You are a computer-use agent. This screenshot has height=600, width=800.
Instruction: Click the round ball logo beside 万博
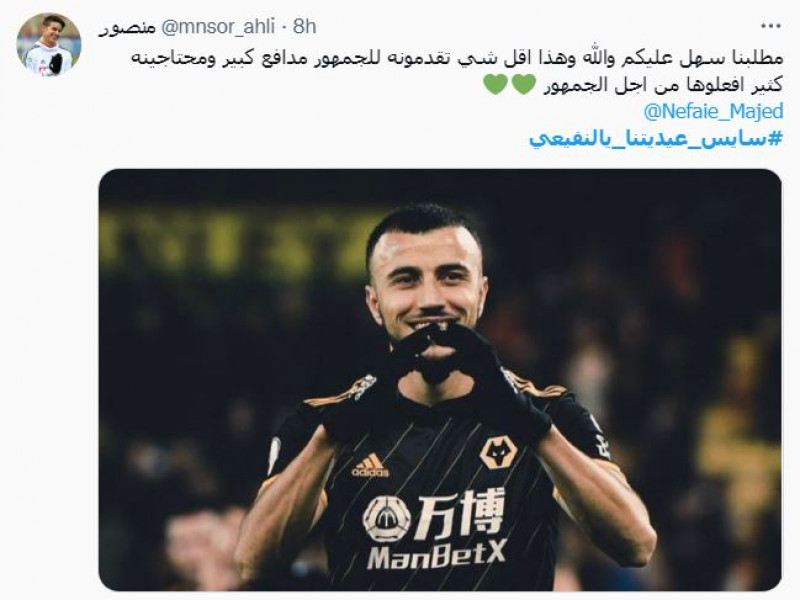click(x=387, y=518)
